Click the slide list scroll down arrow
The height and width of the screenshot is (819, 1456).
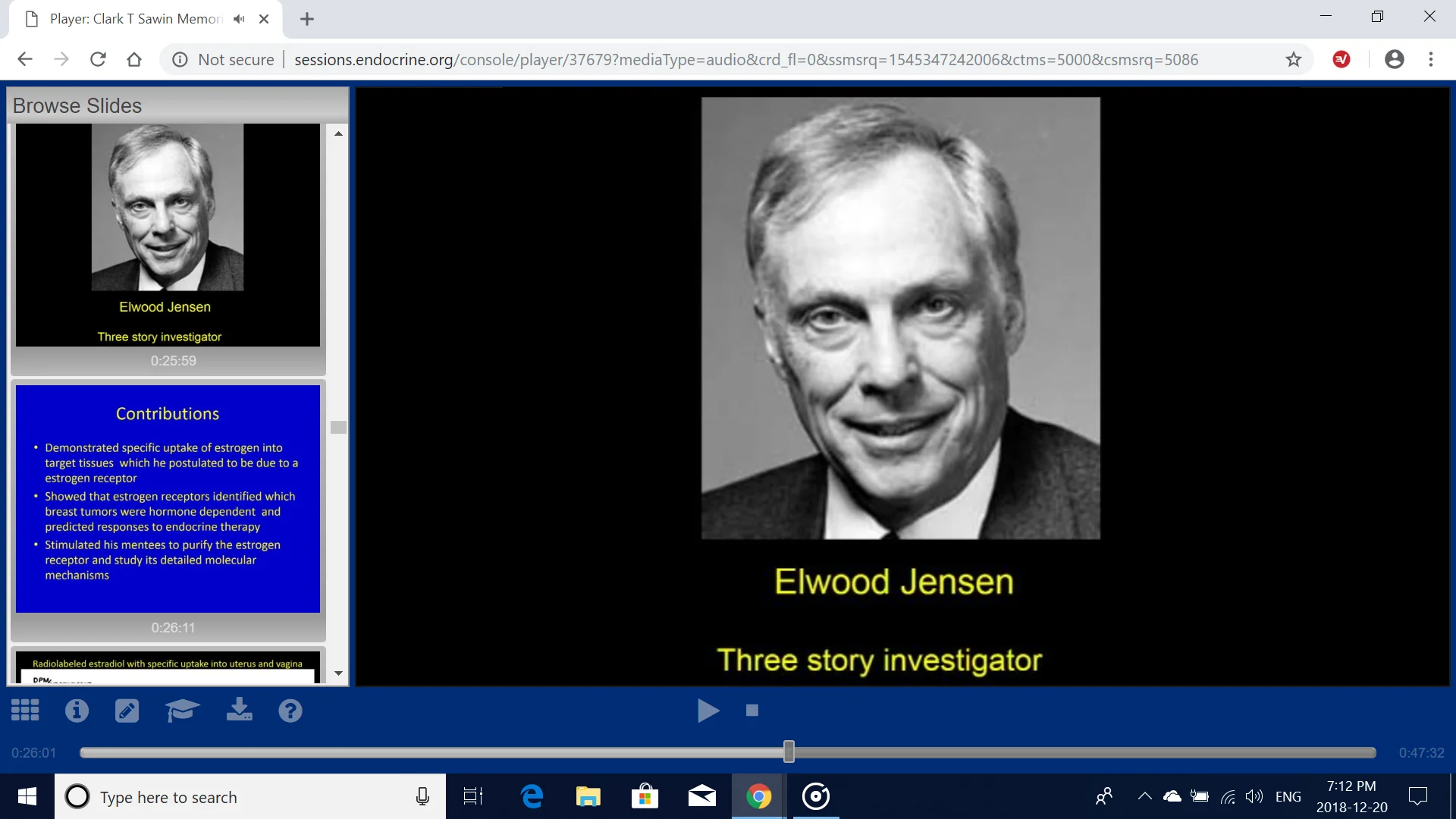(338, 673)
